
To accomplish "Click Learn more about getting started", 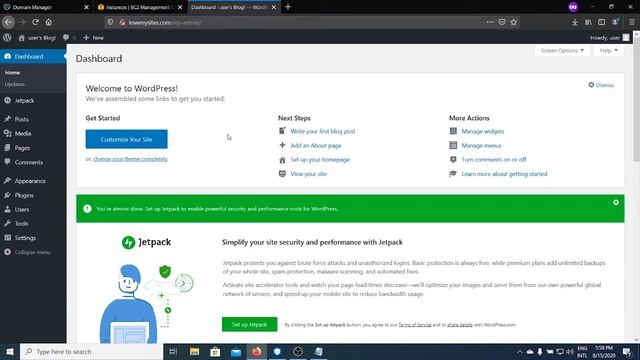I will point(504,174).
